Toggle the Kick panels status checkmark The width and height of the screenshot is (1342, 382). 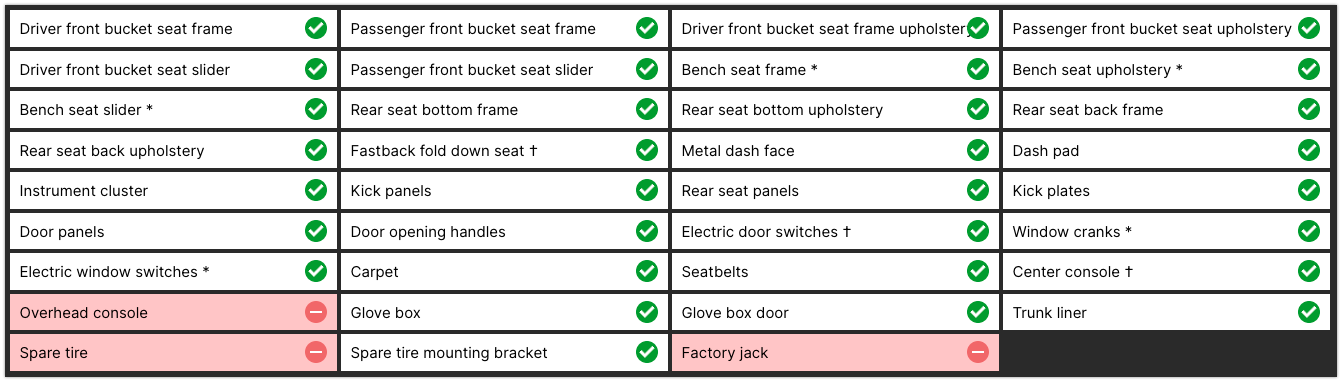point(647,191)
